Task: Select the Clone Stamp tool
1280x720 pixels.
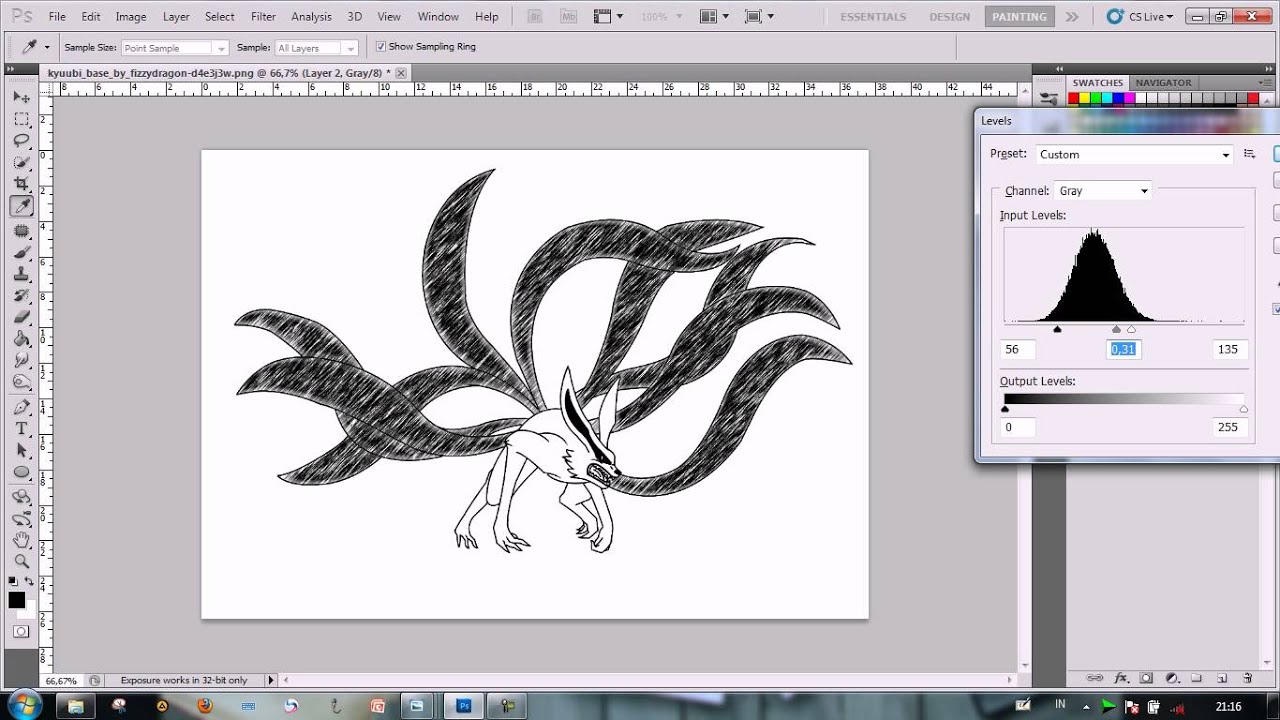Action: [x=21, y=274]
